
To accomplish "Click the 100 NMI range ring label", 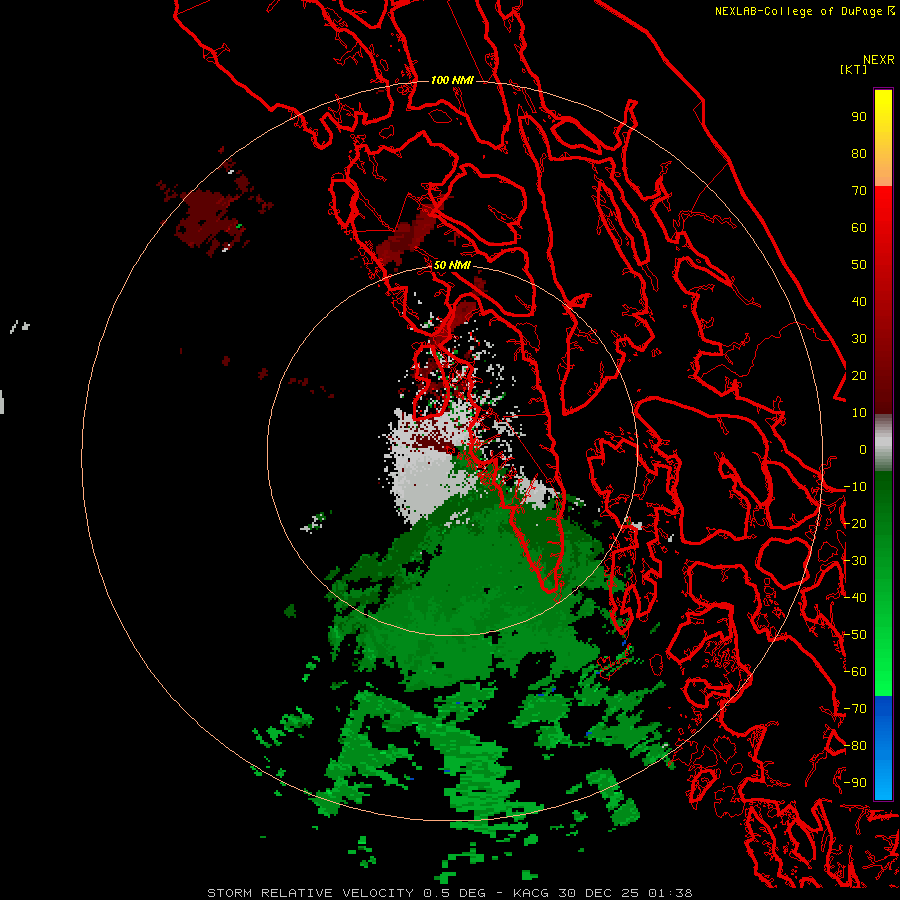I will (x=452, y=80).
